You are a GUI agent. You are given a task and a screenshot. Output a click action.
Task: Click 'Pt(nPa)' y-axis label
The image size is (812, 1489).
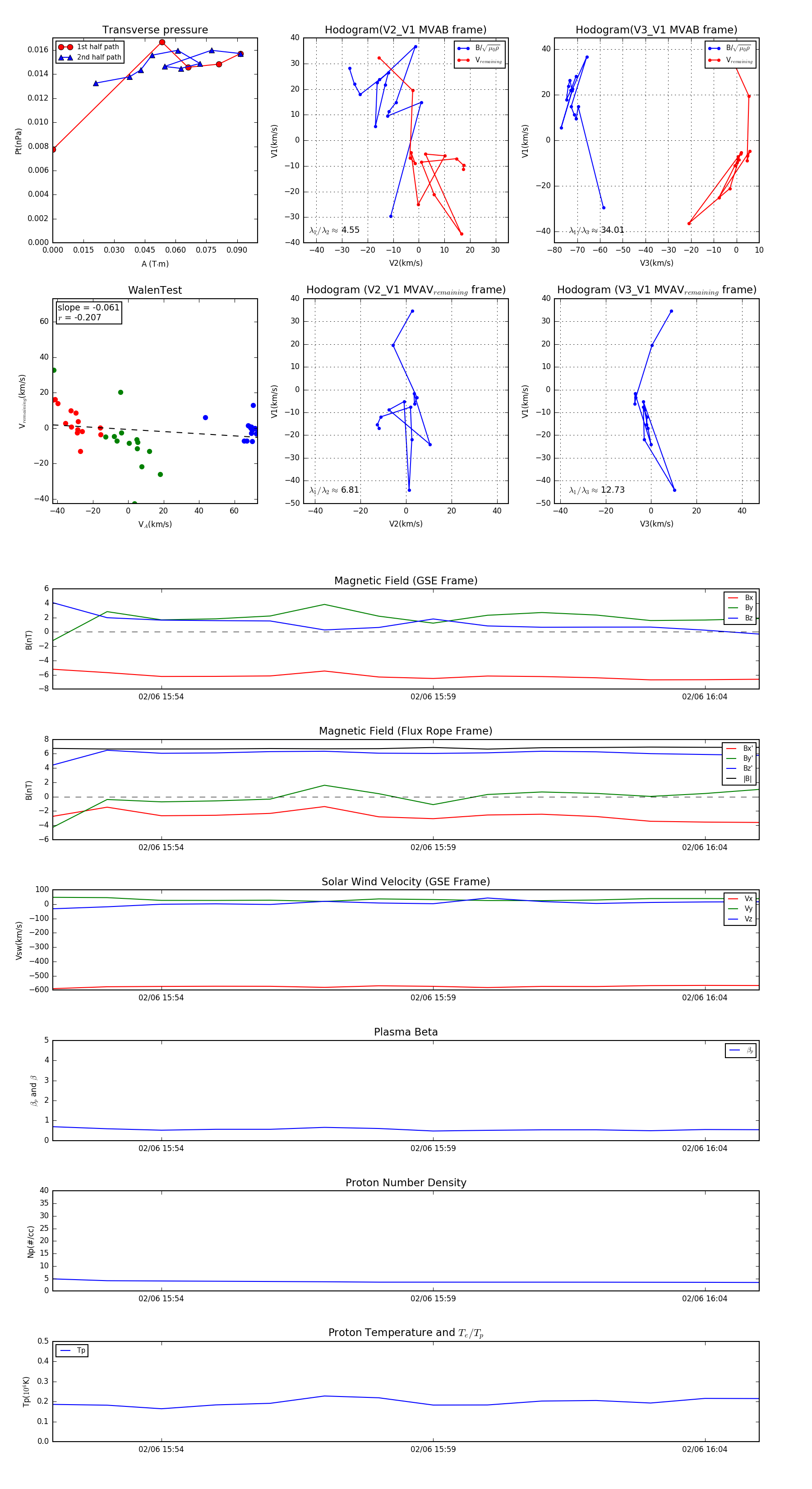(18, 141)
